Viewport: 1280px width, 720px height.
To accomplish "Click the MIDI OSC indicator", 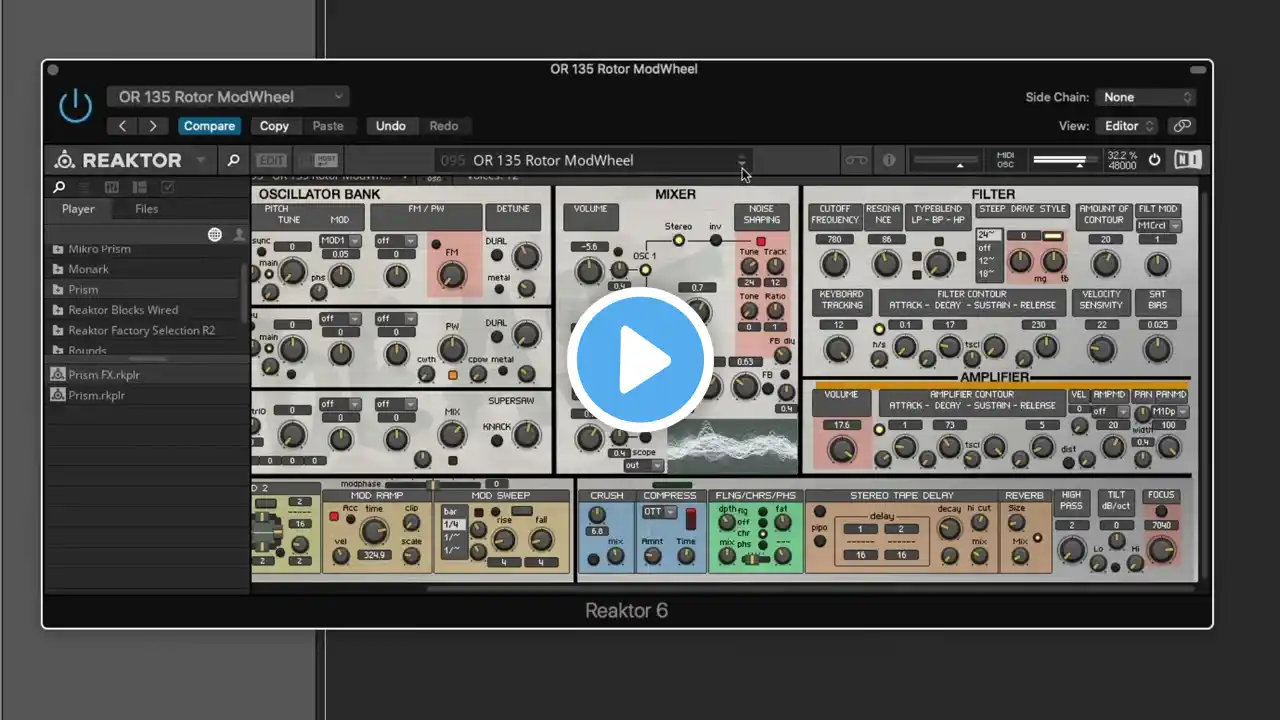I will [x=1005, y=160].
